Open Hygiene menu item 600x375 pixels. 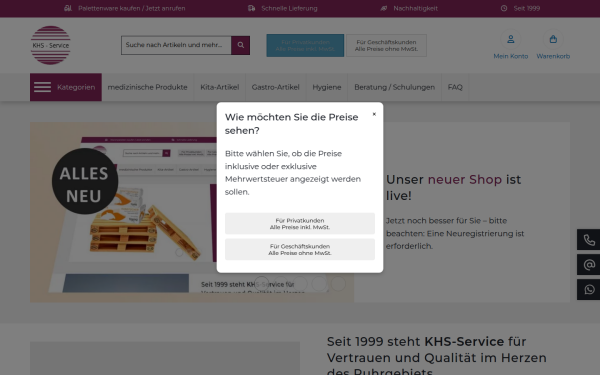pos(326,87)
